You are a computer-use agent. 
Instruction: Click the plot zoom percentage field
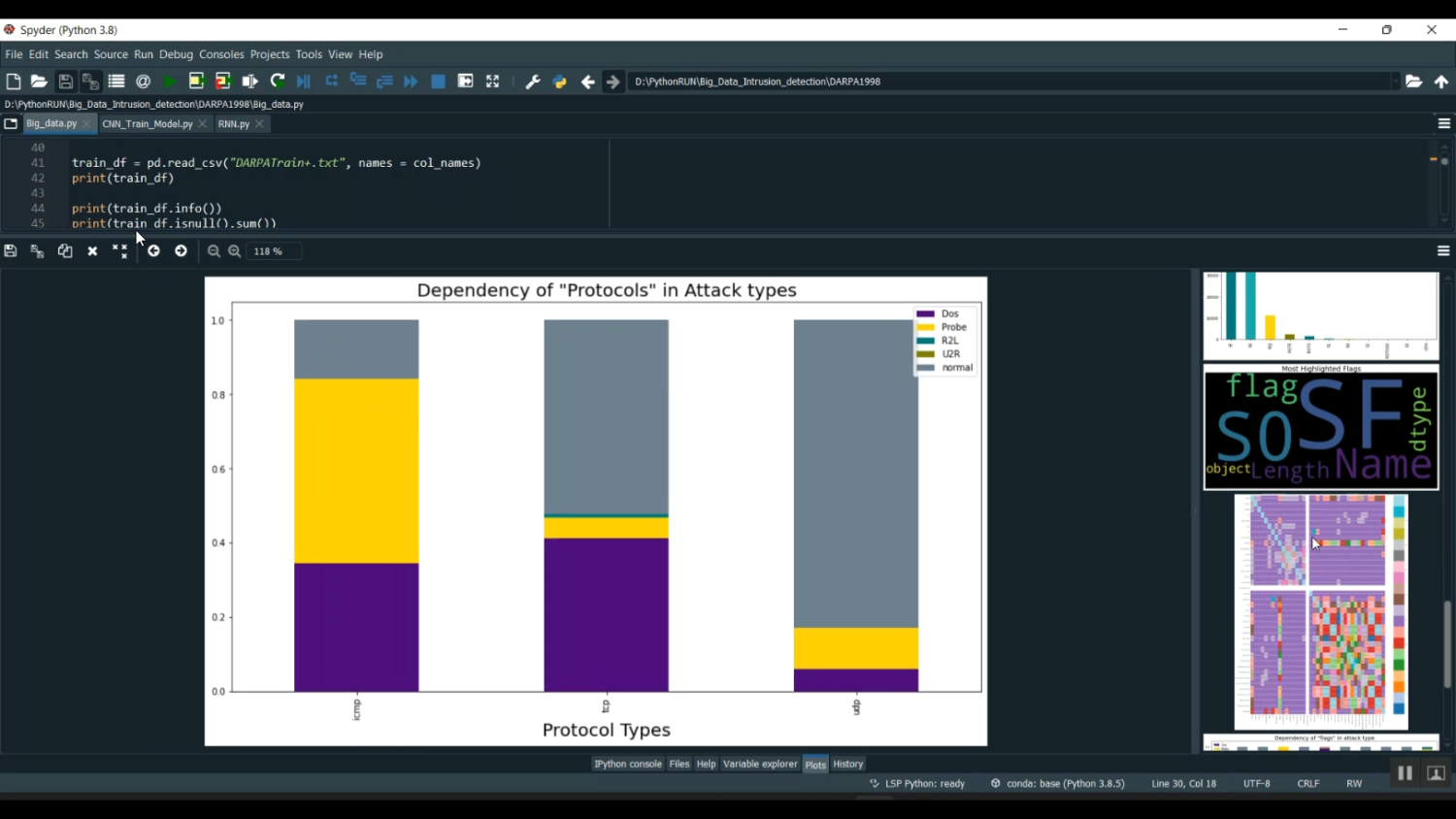pos(272,250)
